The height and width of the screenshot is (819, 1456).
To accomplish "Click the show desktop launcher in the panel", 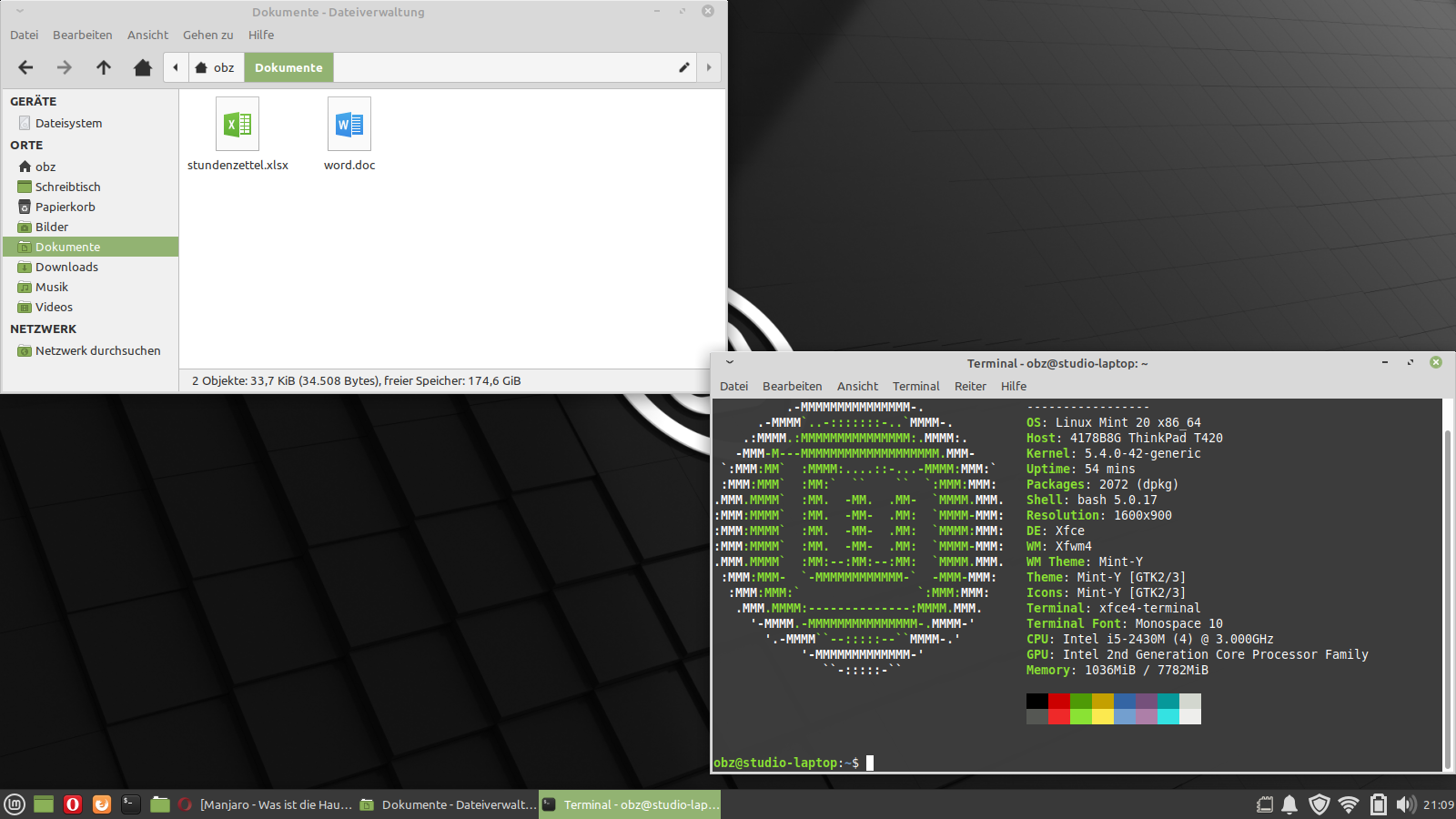I will 44,804.
